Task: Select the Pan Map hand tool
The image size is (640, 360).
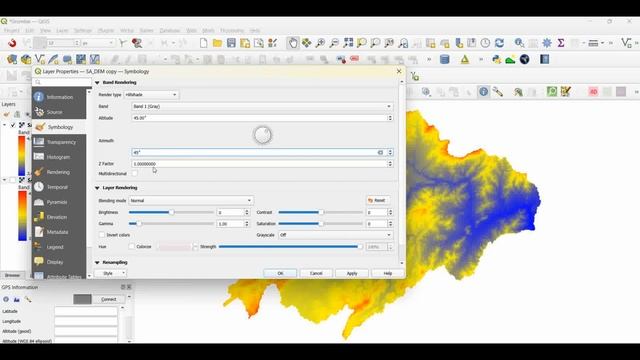Action: click(x=293, y=43)
